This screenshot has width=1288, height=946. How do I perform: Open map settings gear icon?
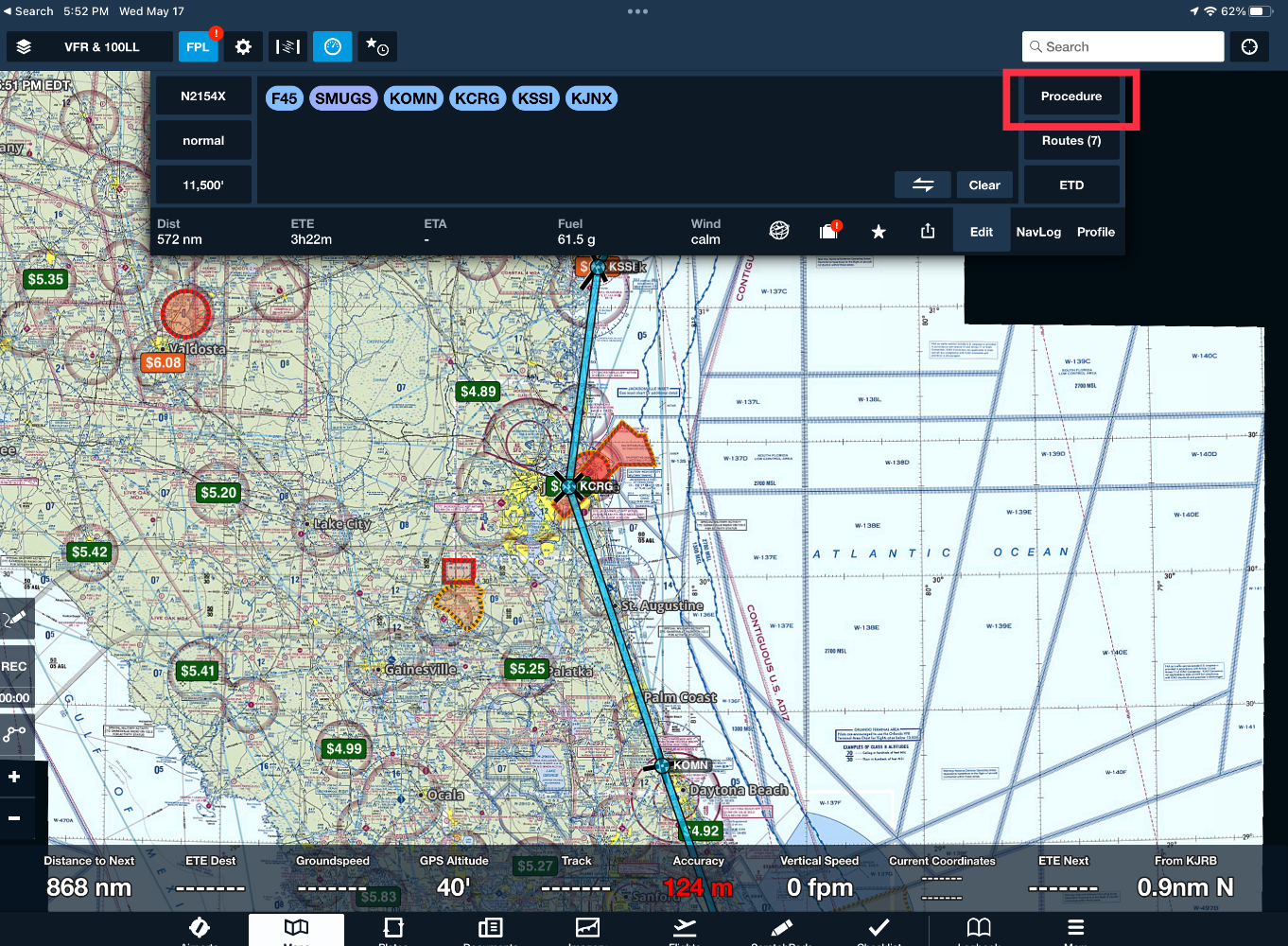click(x=243, y=46)
